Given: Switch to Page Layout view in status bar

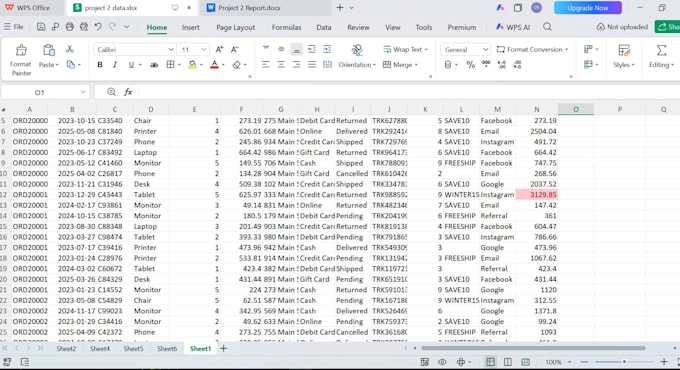Looking at the screenshot, I should point(507,362).
